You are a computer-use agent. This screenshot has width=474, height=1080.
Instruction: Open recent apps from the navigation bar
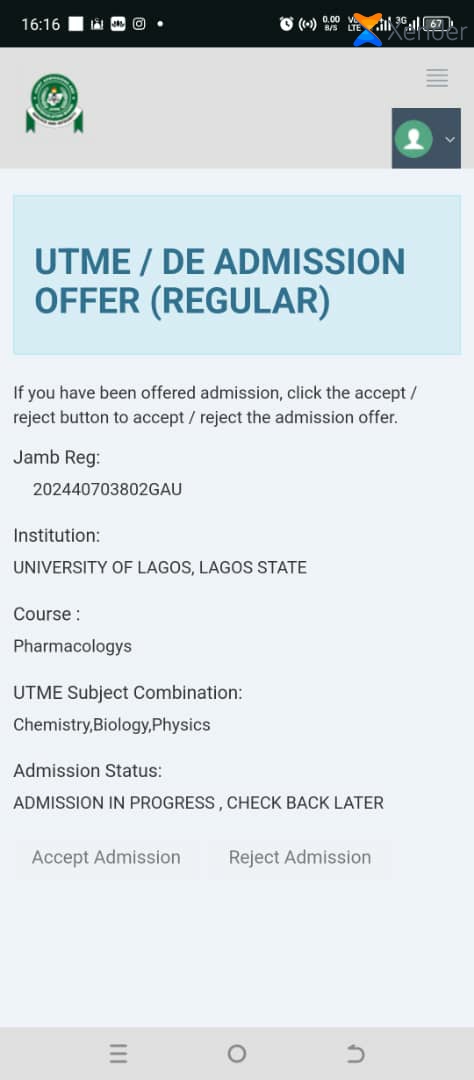click(x=118, y=1053)
